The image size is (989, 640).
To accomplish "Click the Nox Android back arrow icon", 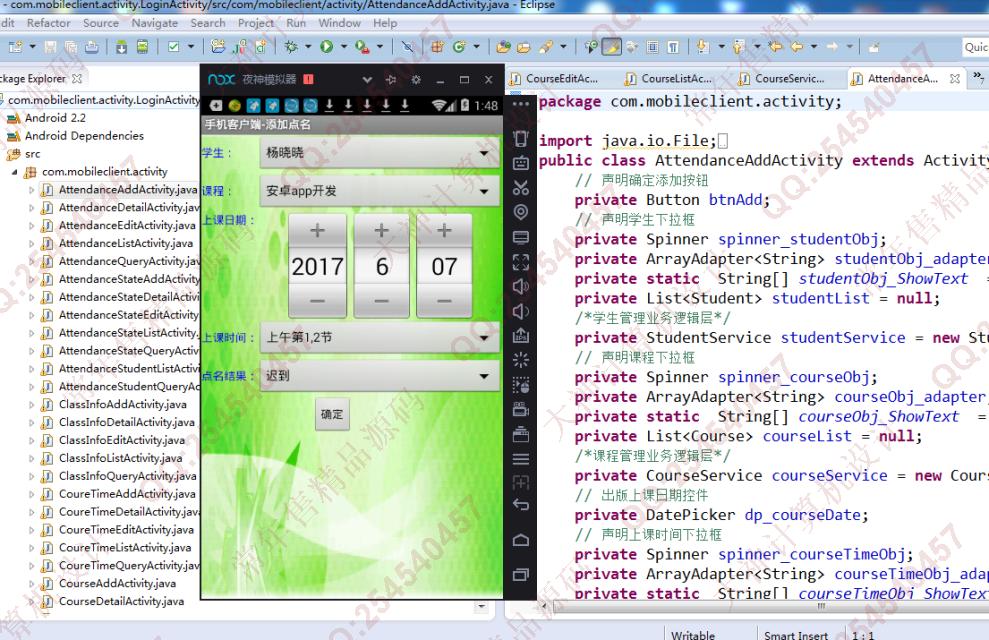I will [x=520, y=504].
